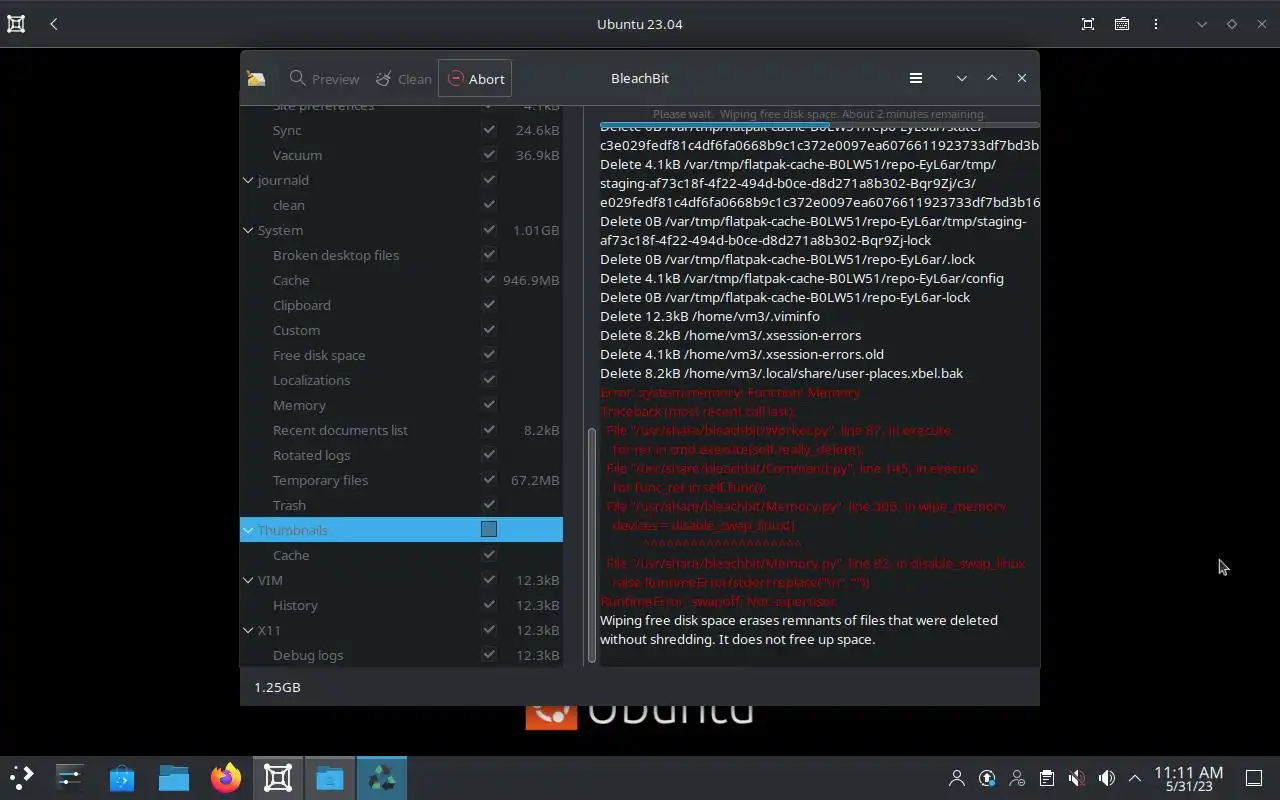The width and height of the screenshot is (1280, 800).
Task: Click the muted speaker tray icon
Action: [x=1076, y=778]
